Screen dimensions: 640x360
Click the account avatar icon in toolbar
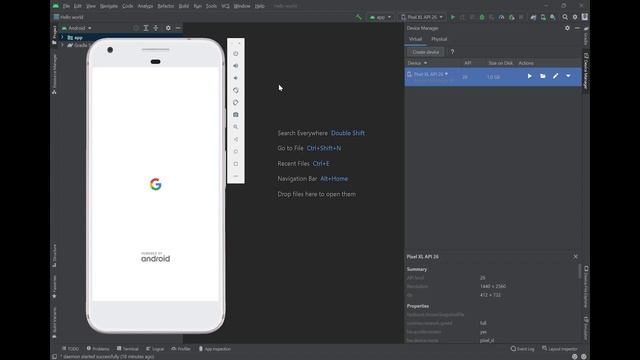click(585, 17)
